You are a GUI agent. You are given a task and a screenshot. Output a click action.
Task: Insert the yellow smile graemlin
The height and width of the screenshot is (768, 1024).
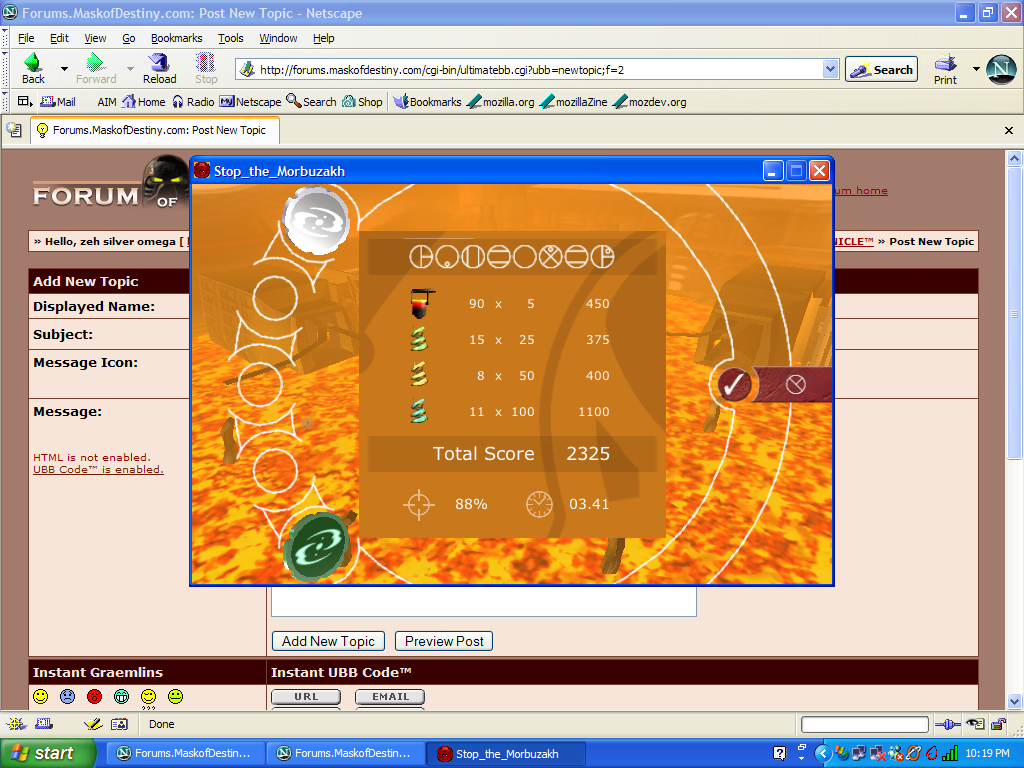click(40, 697)
